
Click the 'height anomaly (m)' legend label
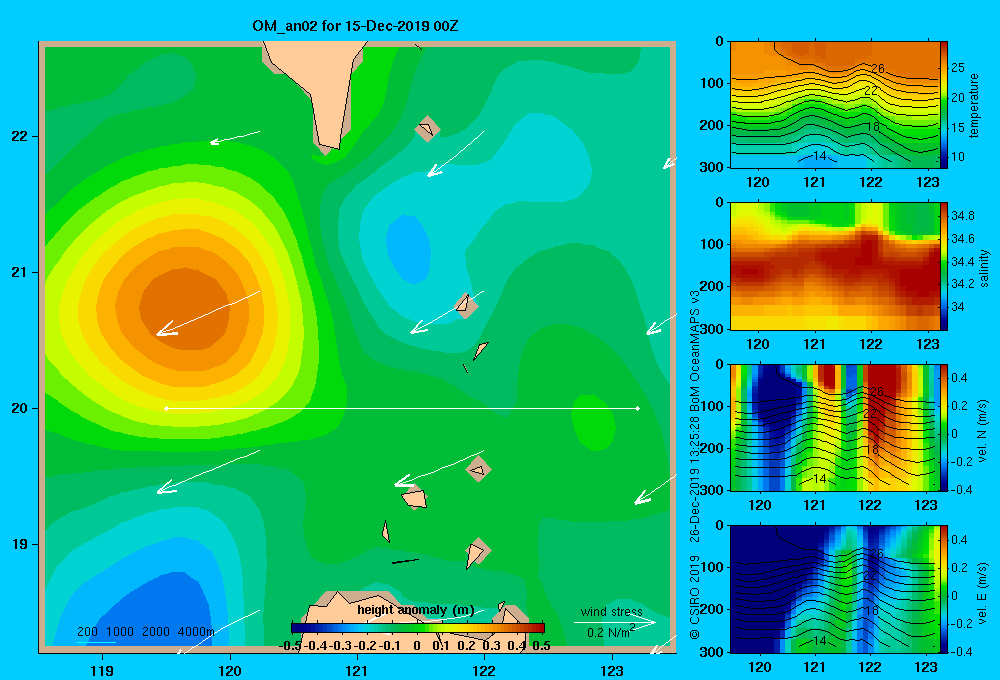click(415, 610)
